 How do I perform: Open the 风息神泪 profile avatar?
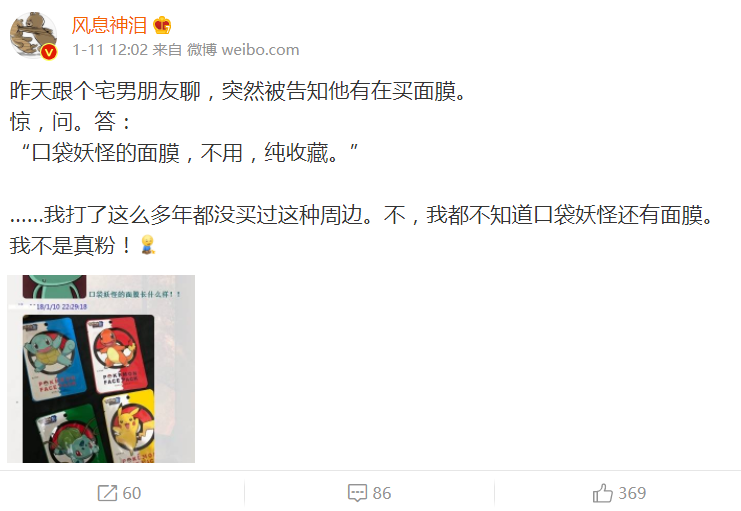[34, 36]
